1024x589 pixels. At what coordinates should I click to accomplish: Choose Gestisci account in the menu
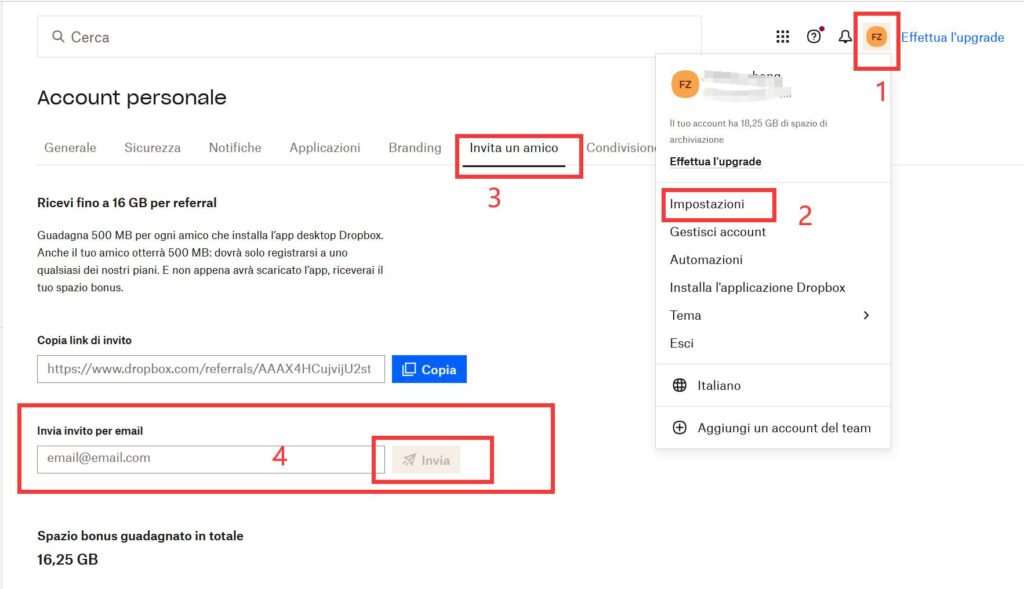pos(717,232)
